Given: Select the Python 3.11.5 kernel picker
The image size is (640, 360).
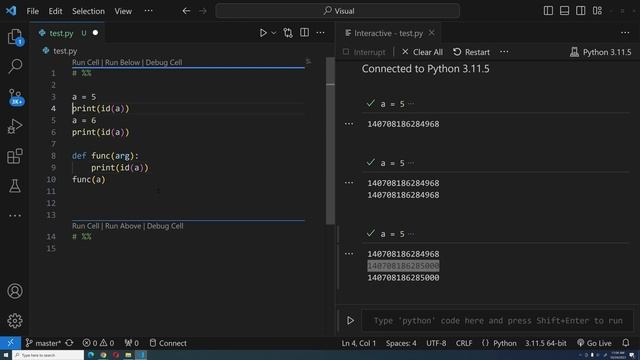Looking at the screenshot, I should [600, 52].
